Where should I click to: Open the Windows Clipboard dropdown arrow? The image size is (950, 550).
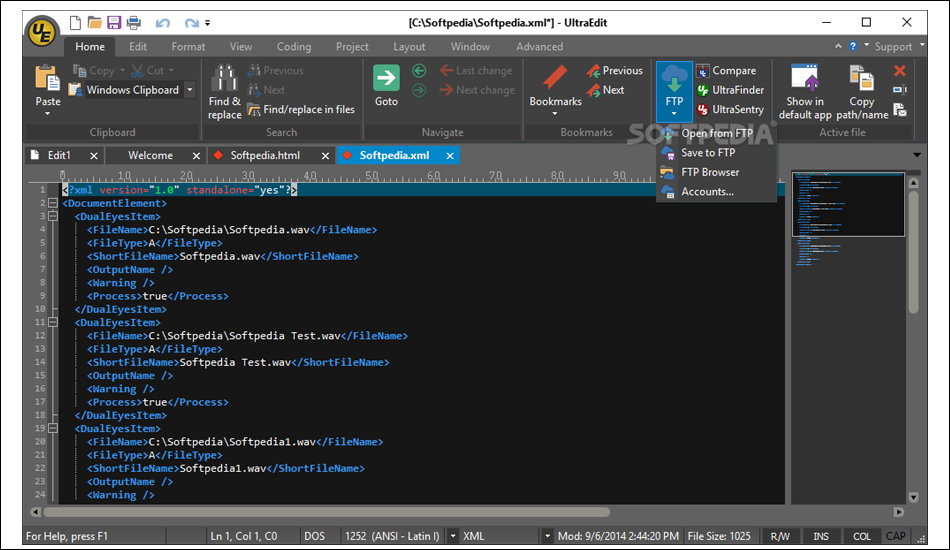(190, 90)
